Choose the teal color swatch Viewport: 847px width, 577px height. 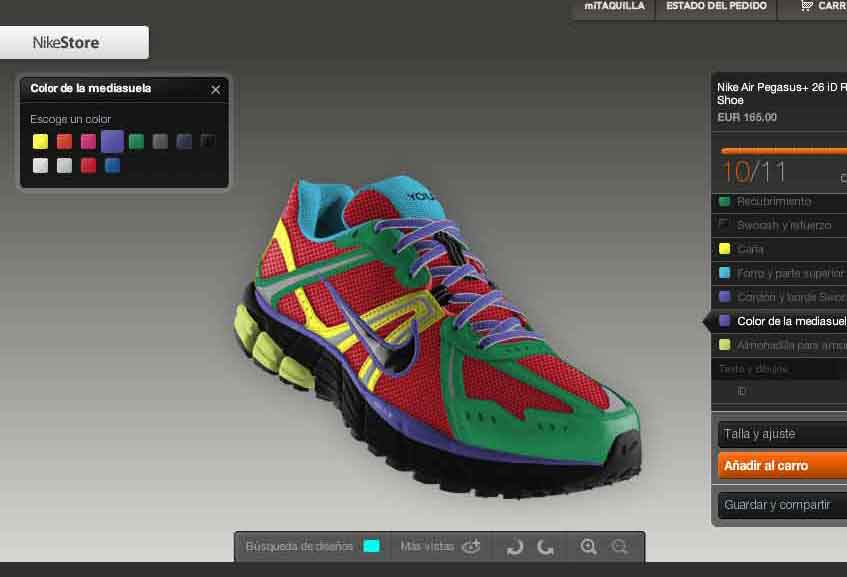[112, 165]
